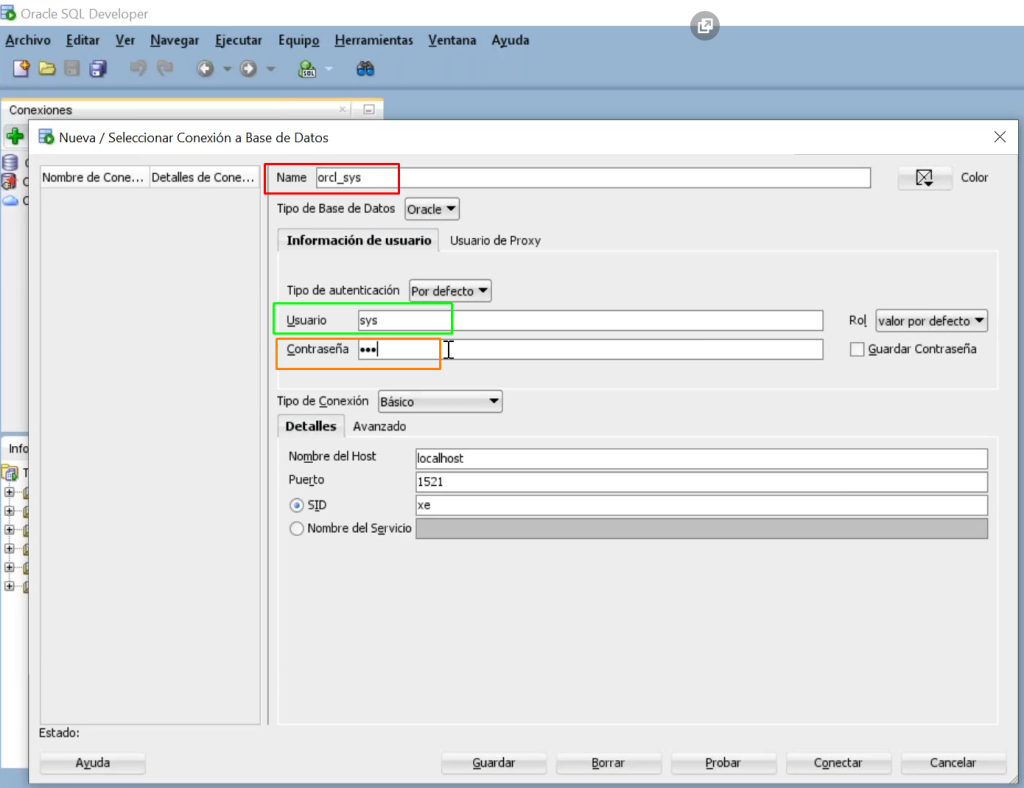Open the Ver menu

[125, 40]
